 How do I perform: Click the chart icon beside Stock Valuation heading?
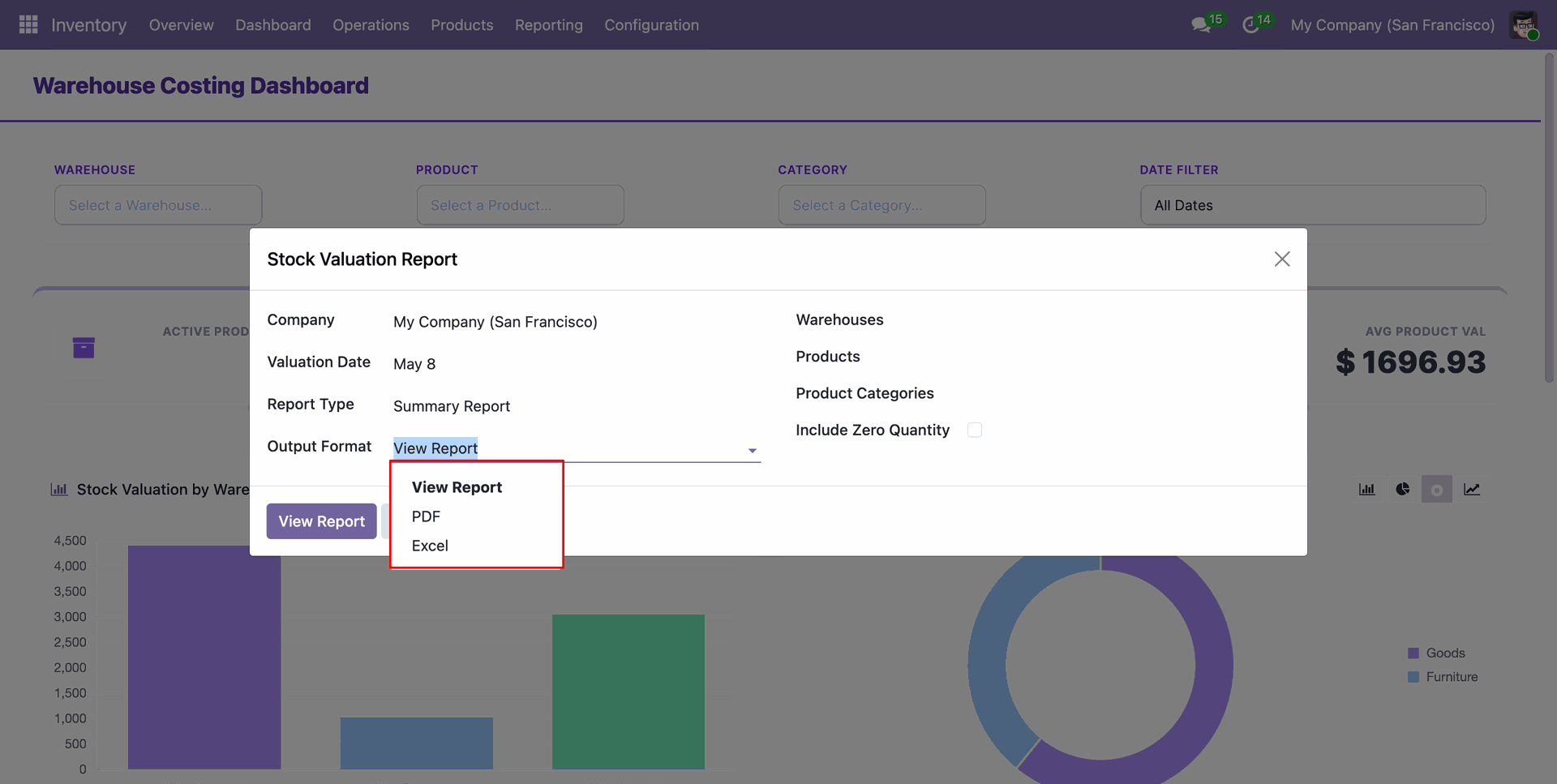click(x=59, y=489)
